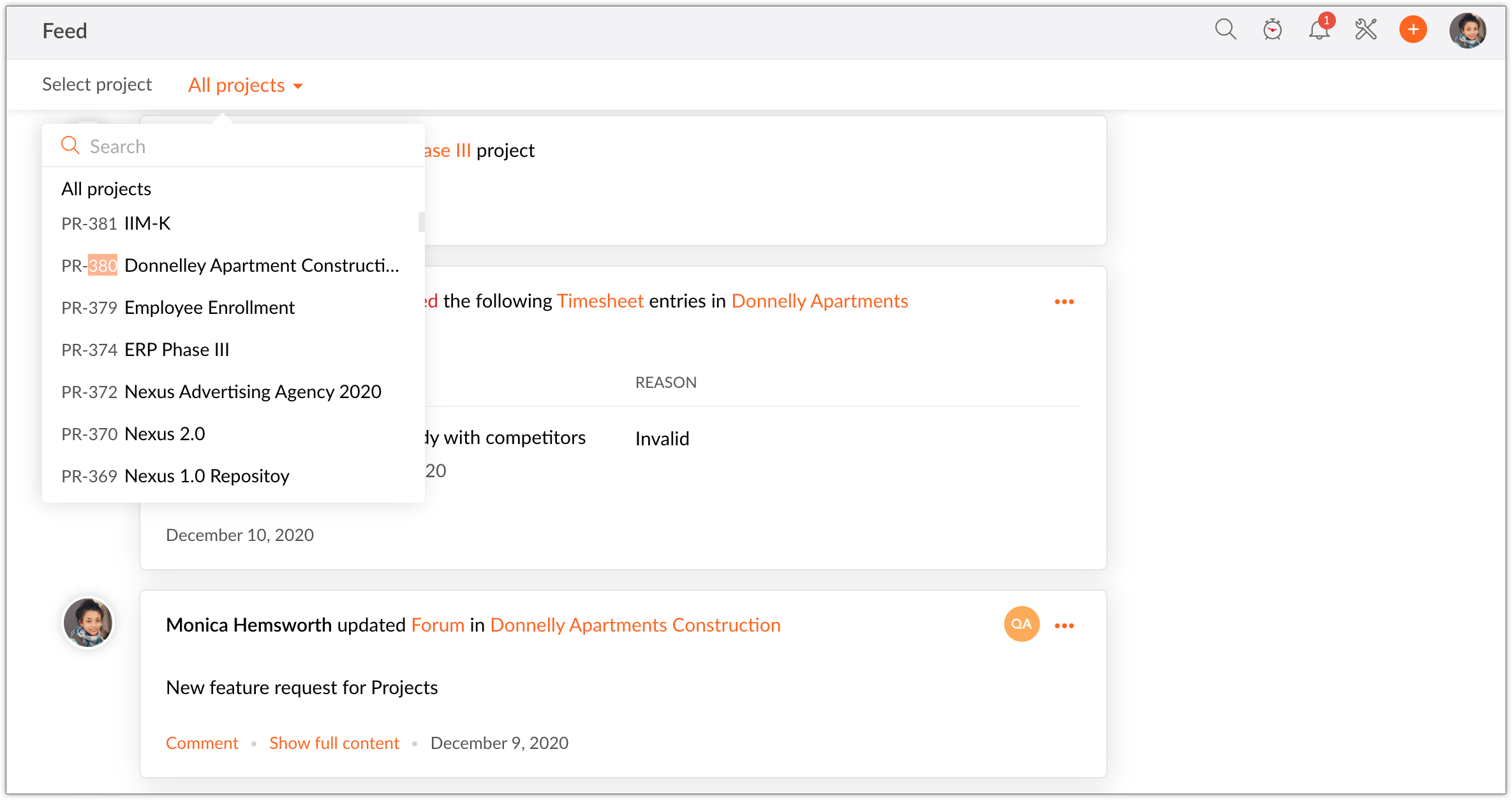Open more options on Timesheet feed card
Image resolution: width=1512 pixels, height=800 pixels.
point(1064,302)
